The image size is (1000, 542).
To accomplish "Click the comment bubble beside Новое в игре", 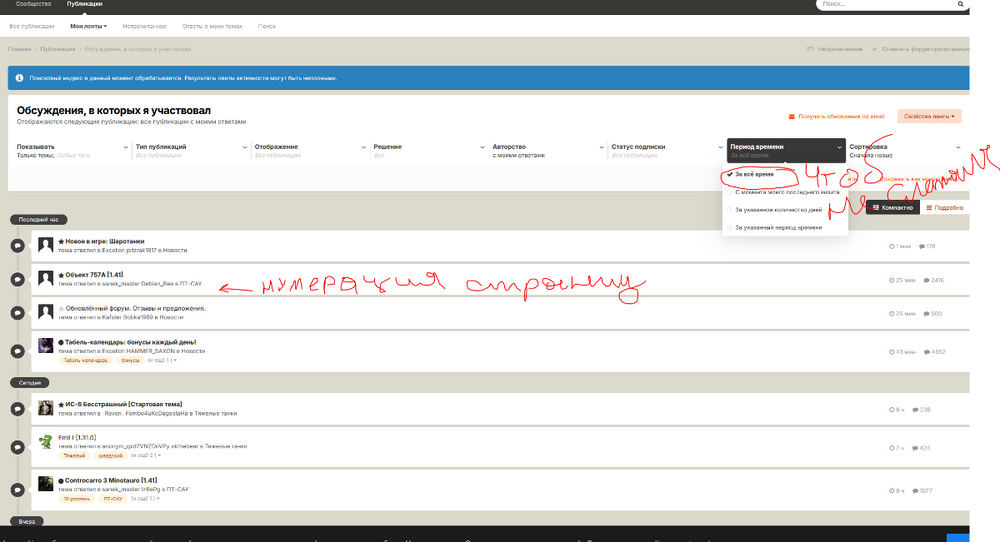I will tap(18, 245).
